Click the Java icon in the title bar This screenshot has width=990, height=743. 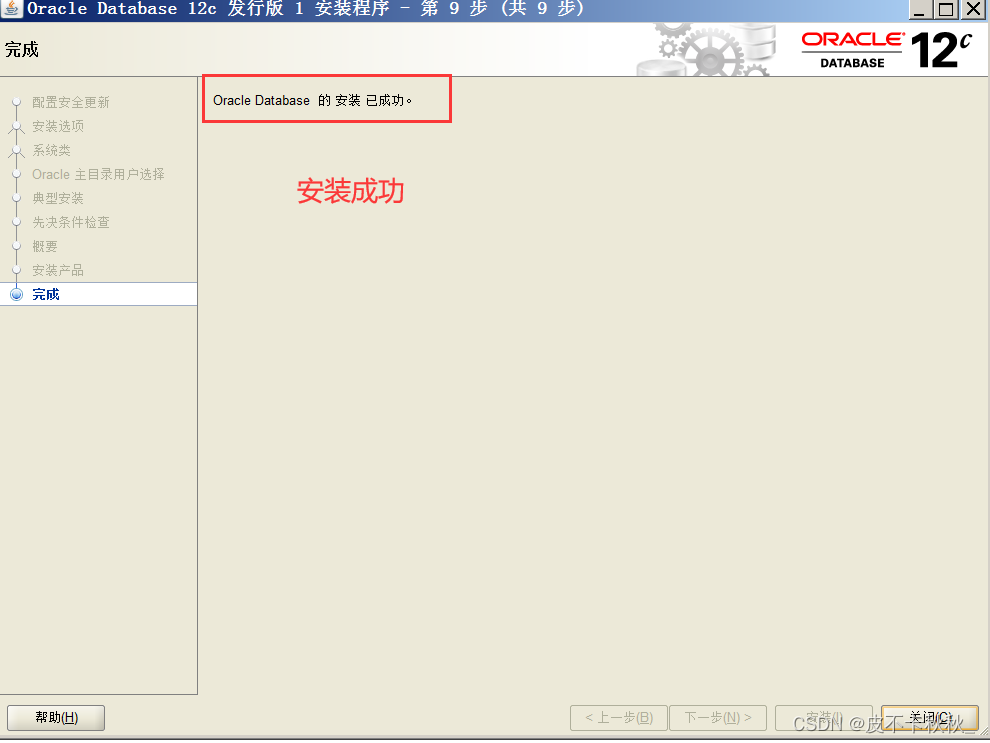[11, 9]
